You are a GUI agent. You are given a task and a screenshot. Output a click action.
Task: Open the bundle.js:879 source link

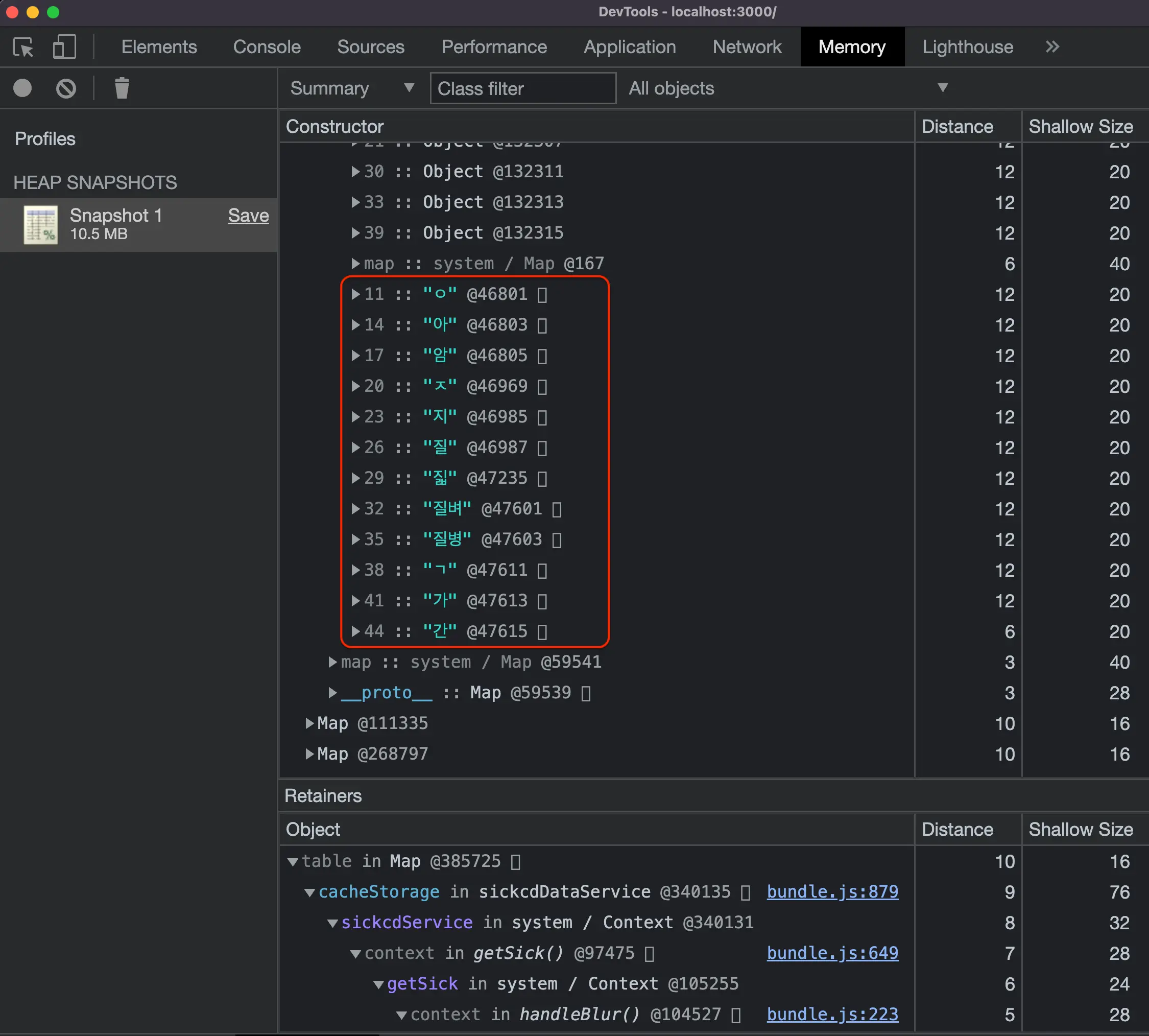[832, 892]
